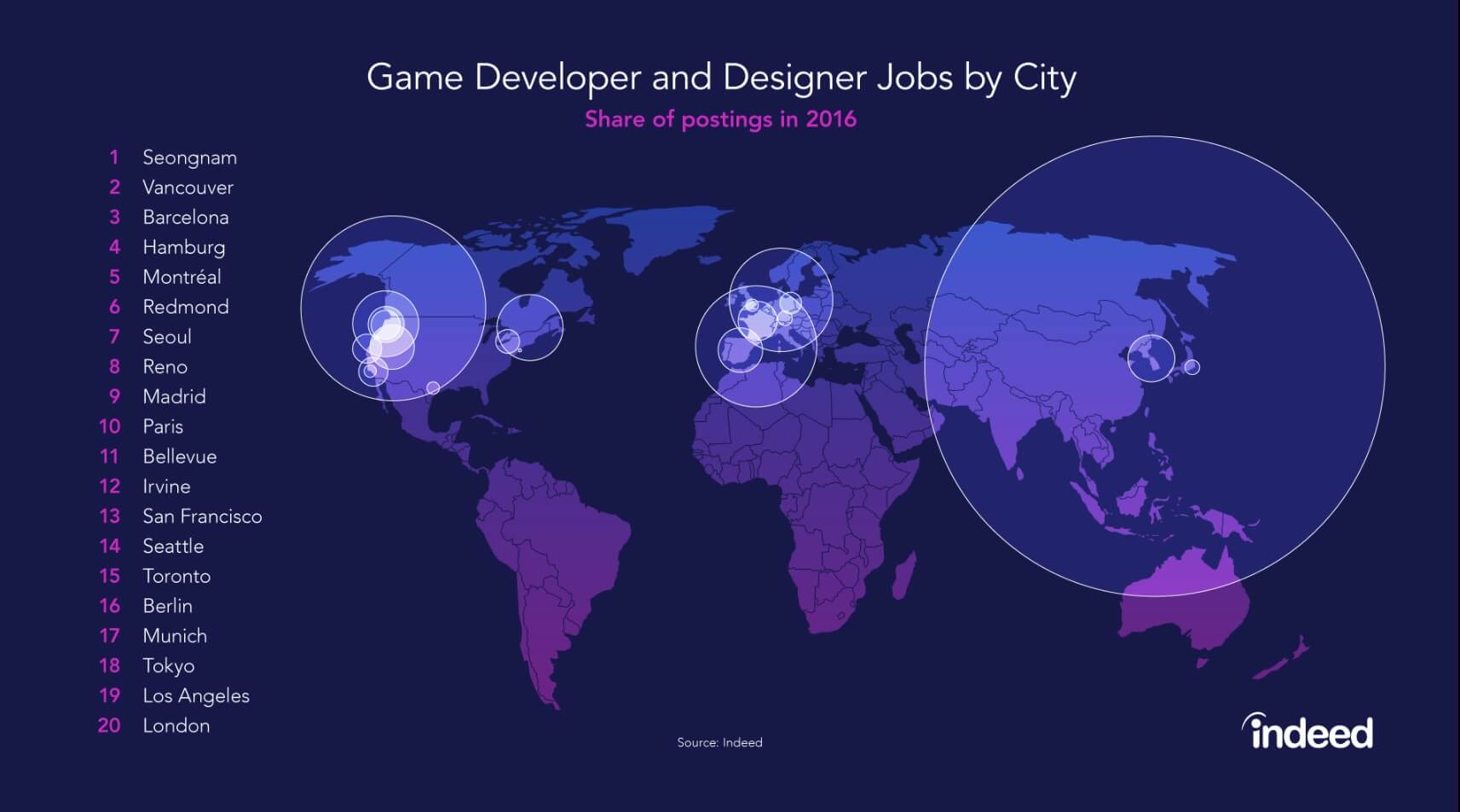This screenshot has width=1460, height=812.
Task: Select "Toronto" in the ranking list
Action: [x=176, y=576]
